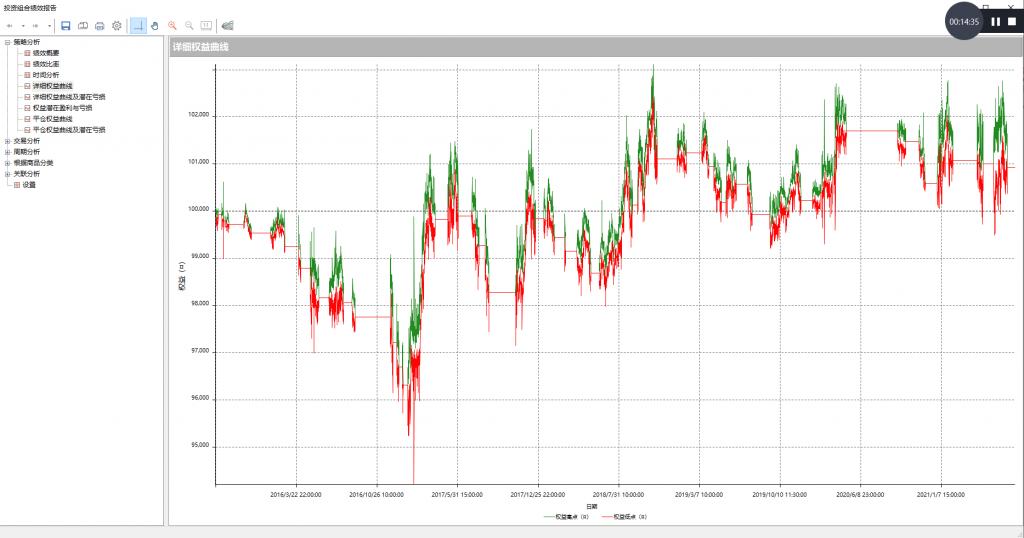Click the 2020/6/8 23:00:00 date label
Screen dimensions: 1024x538
click(x=860, y=495)
